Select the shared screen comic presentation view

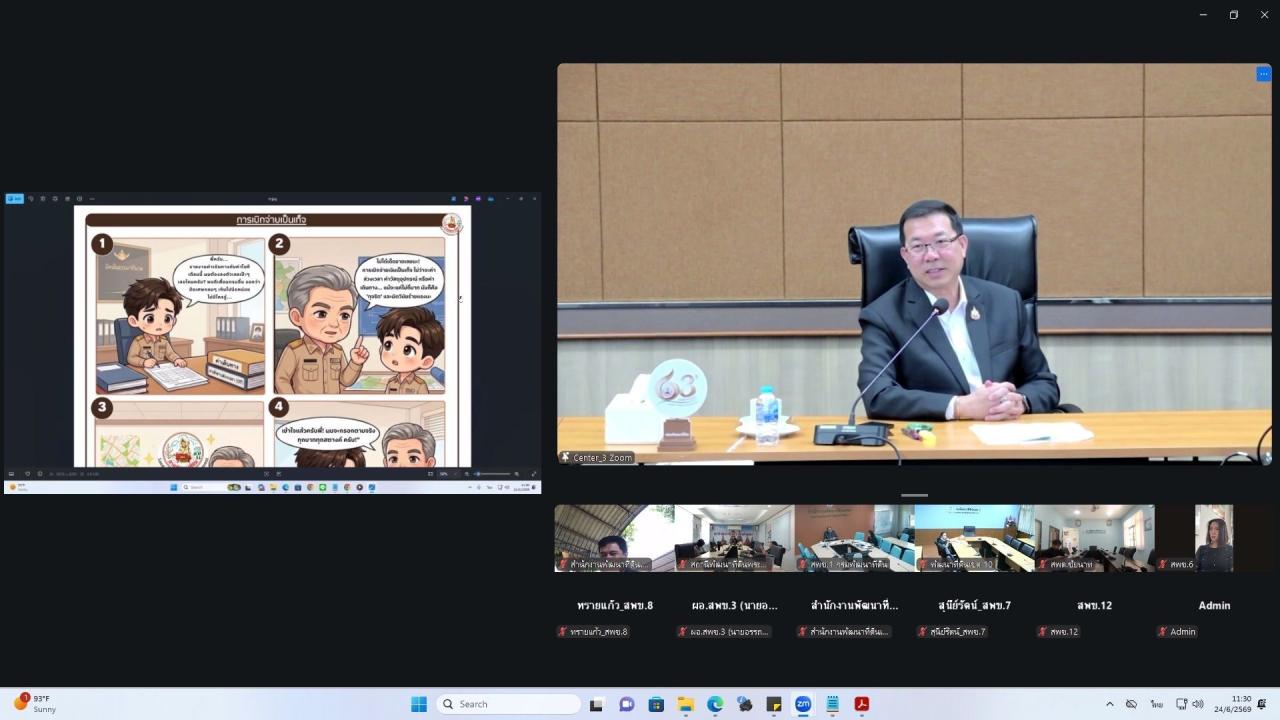pos(272,343)
